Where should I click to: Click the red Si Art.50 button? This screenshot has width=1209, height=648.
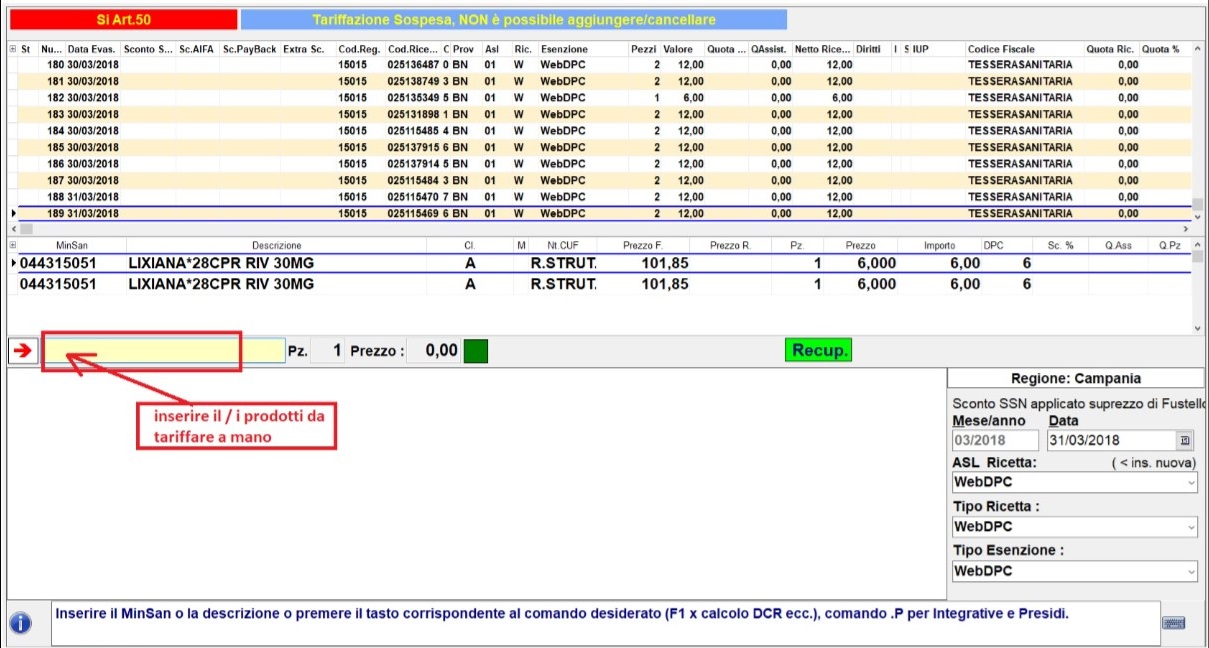click(x=124, y=20)
